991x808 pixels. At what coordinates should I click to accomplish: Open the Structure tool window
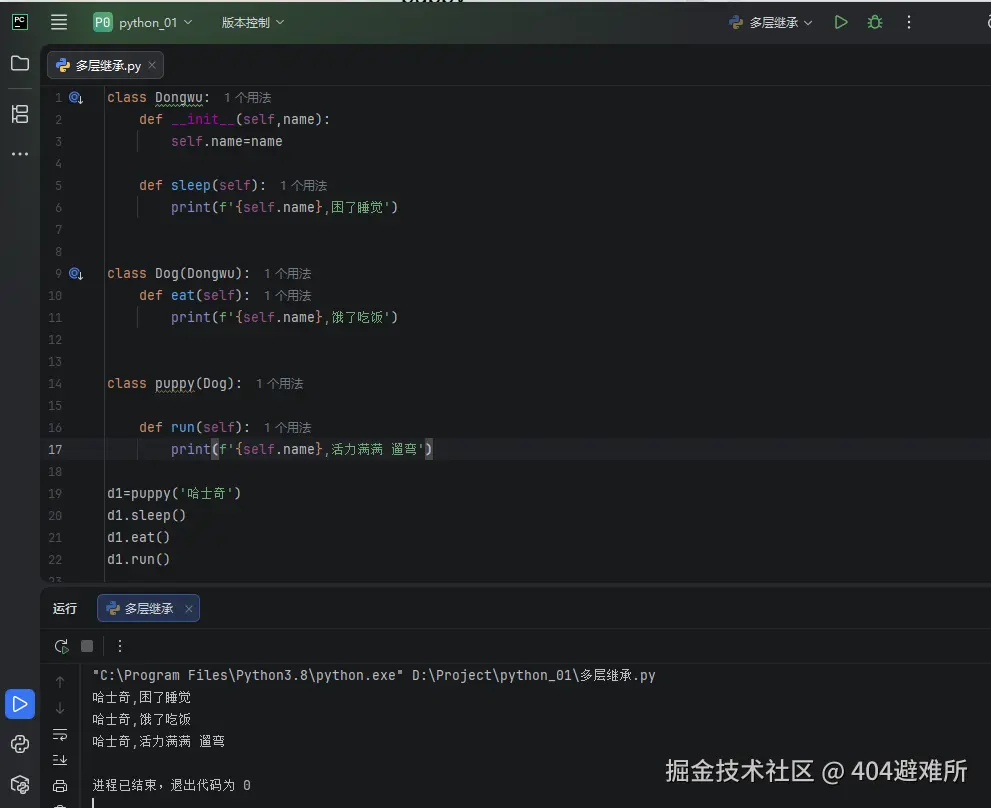(x=20, y=114)
